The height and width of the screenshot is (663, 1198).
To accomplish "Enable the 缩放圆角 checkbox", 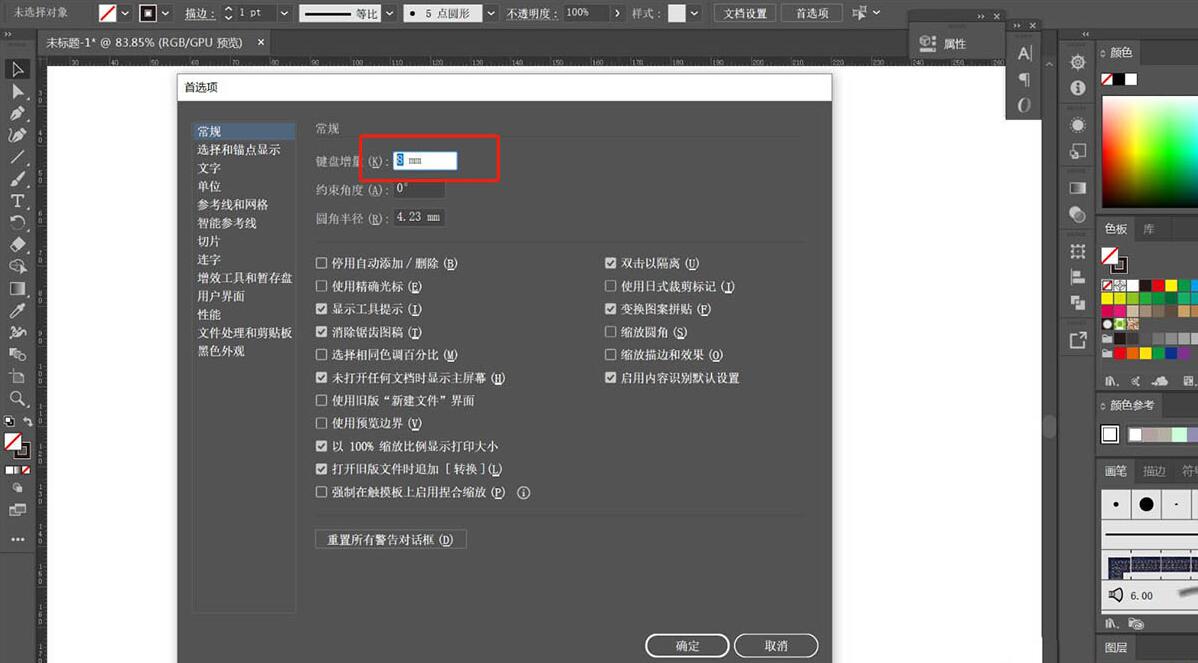I will click(x=611, y=331).
